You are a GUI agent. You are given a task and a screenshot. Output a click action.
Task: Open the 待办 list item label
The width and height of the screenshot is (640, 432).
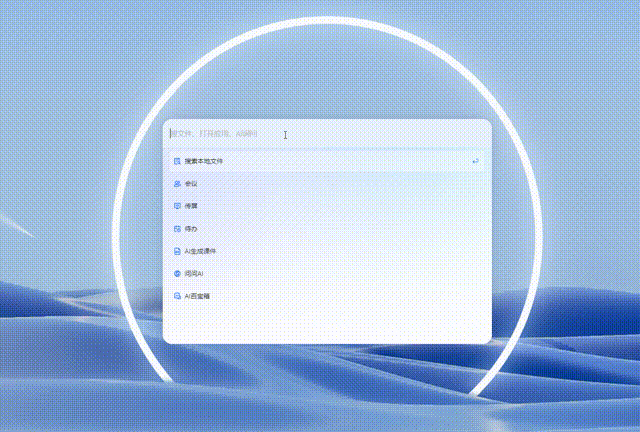[191, 229]
